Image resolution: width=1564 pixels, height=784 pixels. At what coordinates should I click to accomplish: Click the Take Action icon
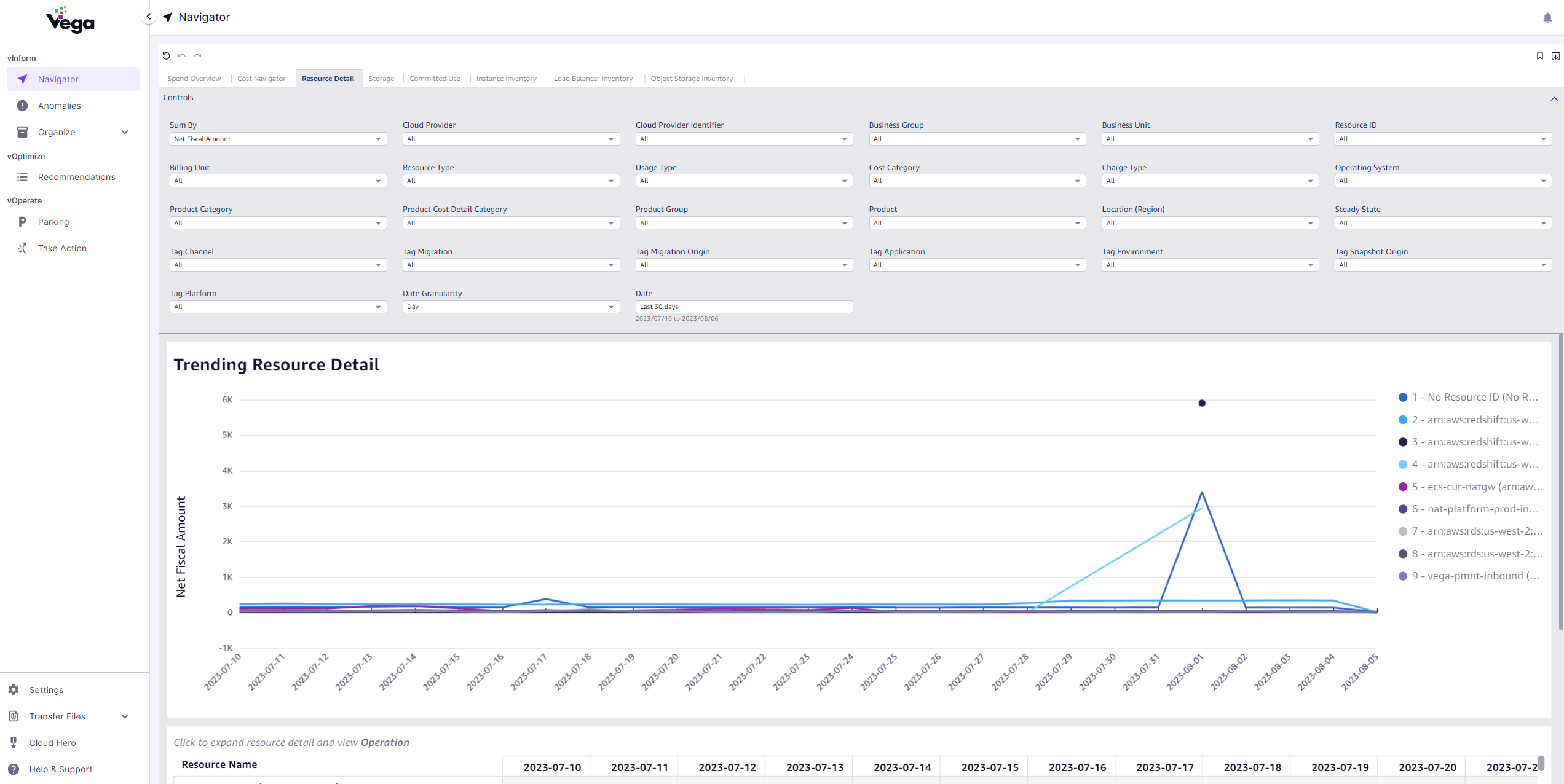click(23, 248)
